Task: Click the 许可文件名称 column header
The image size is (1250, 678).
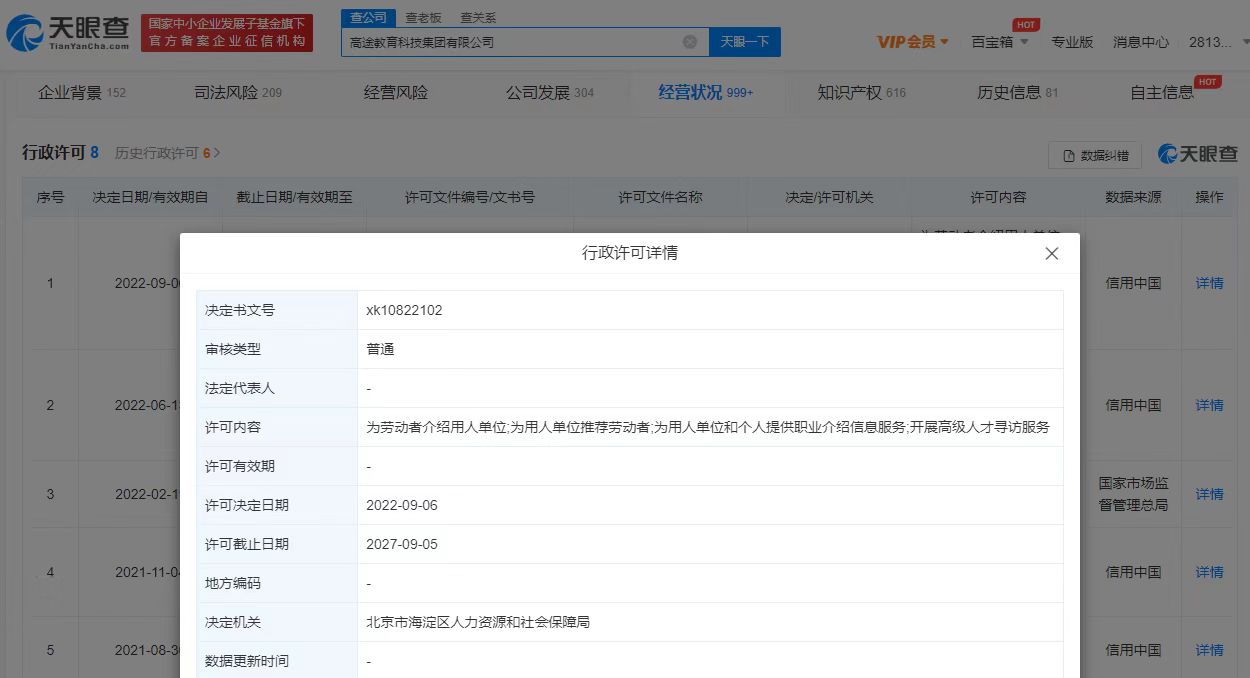Action: pyautogui.click(x=660, y=197)
